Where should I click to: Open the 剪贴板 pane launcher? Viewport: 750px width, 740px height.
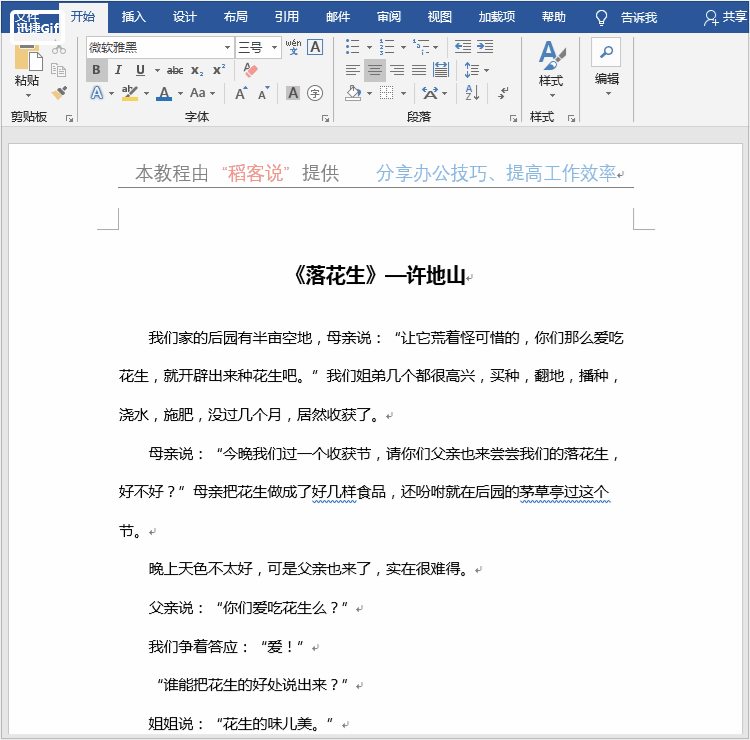[x=69, y=119]
